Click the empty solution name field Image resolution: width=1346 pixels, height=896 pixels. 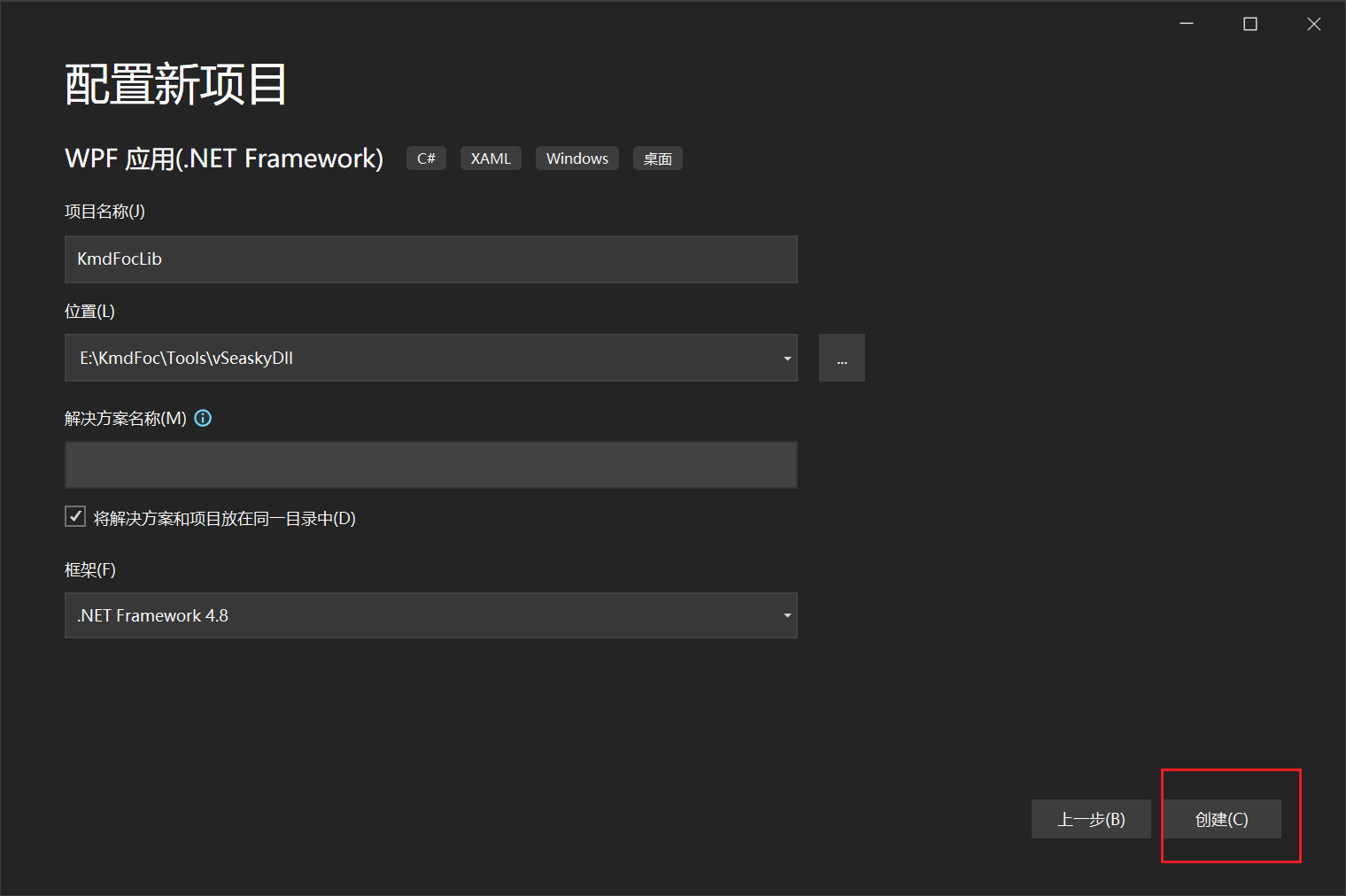coord(431,465)
